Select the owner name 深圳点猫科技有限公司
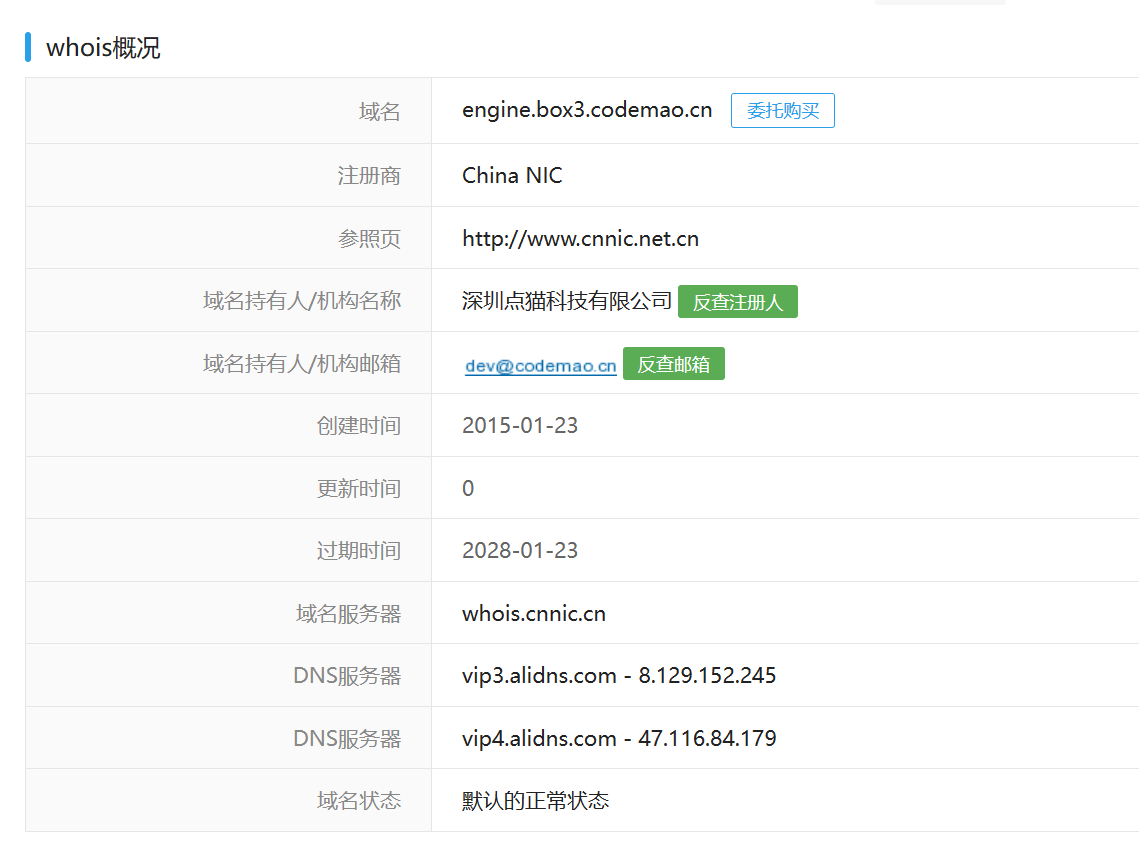This screenshot has width=1139, height=847. click(567, 301)
